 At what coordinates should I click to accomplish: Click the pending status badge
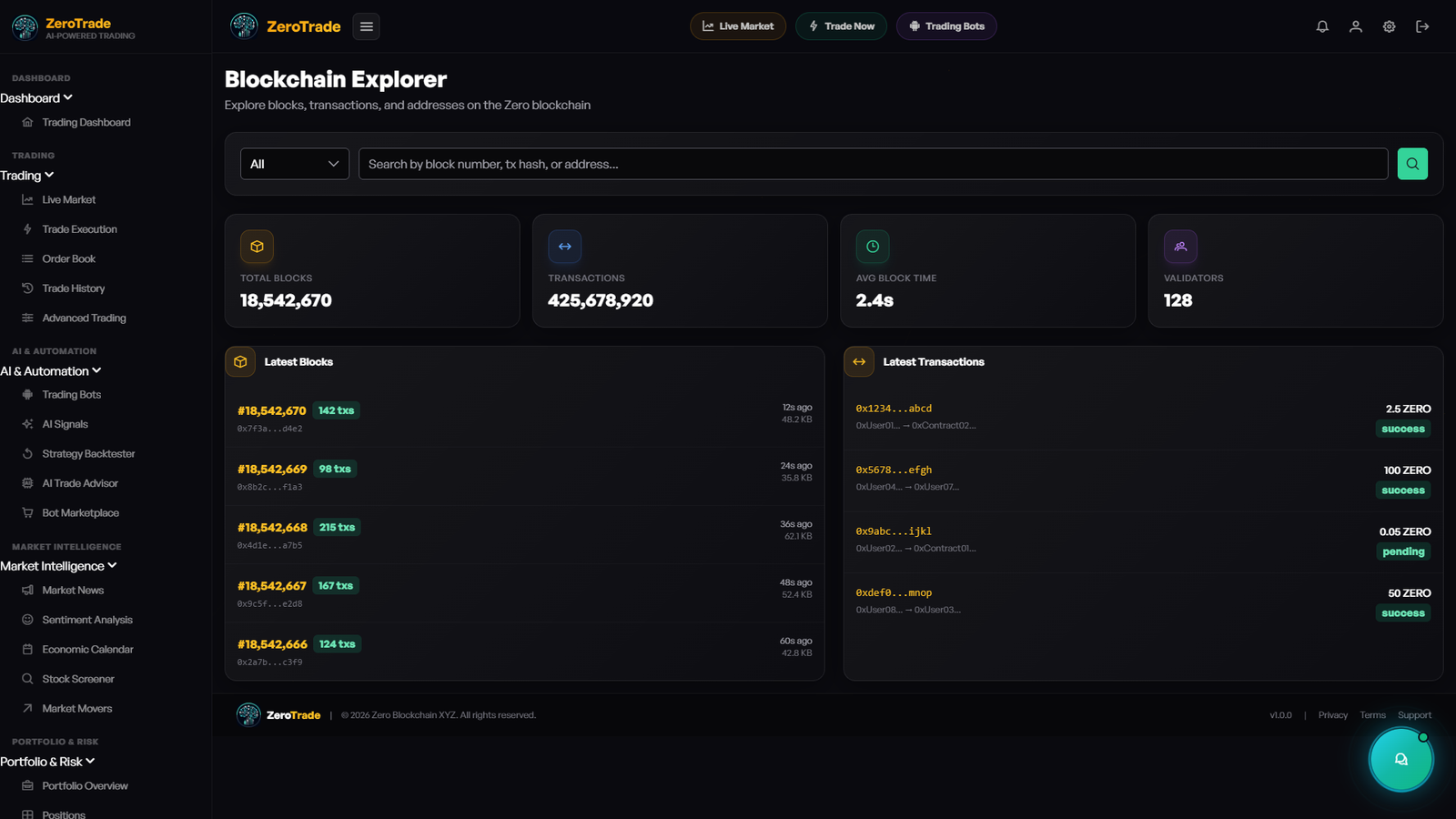[x=1403, y=551]
